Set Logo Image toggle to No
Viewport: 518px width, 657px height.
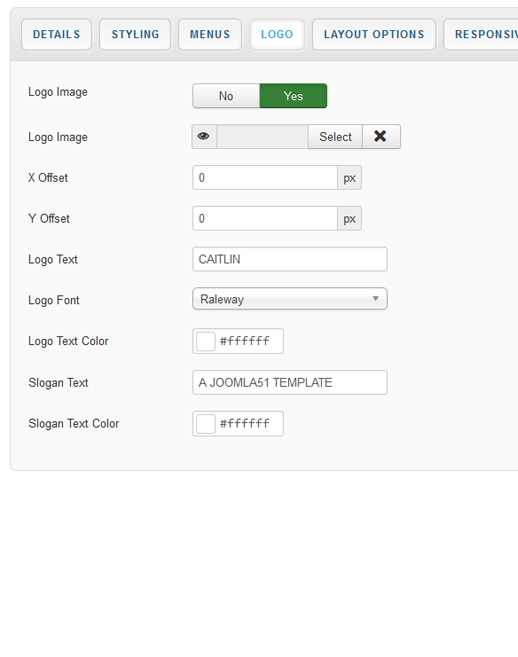click(226, 96)
